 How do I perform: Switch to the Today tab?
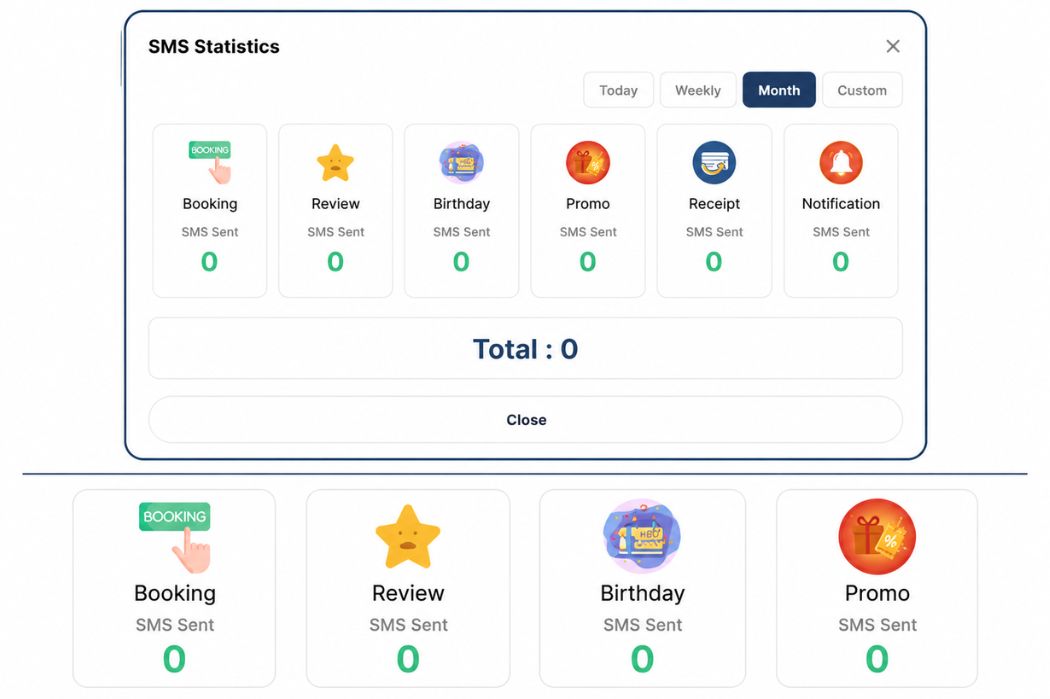(618, 90)
